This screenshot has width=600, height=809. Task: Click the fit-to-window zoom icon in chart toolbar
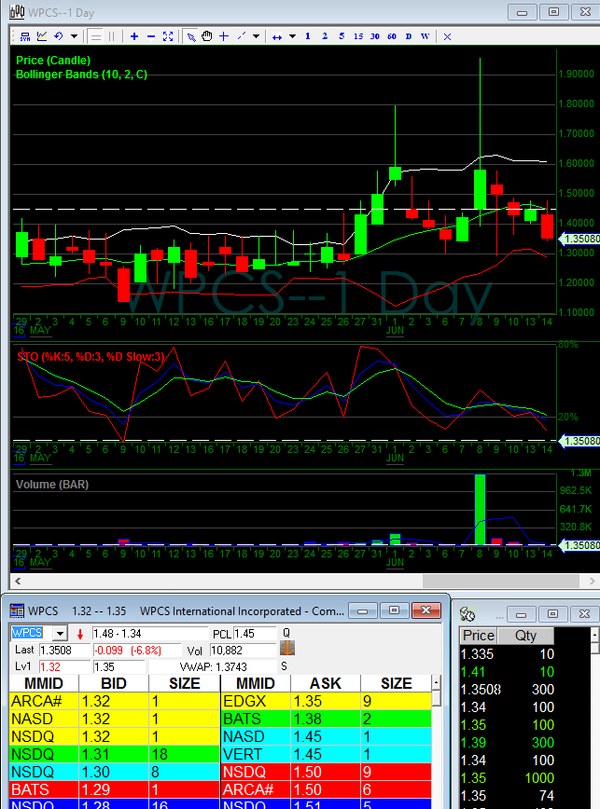click(168, 36)
